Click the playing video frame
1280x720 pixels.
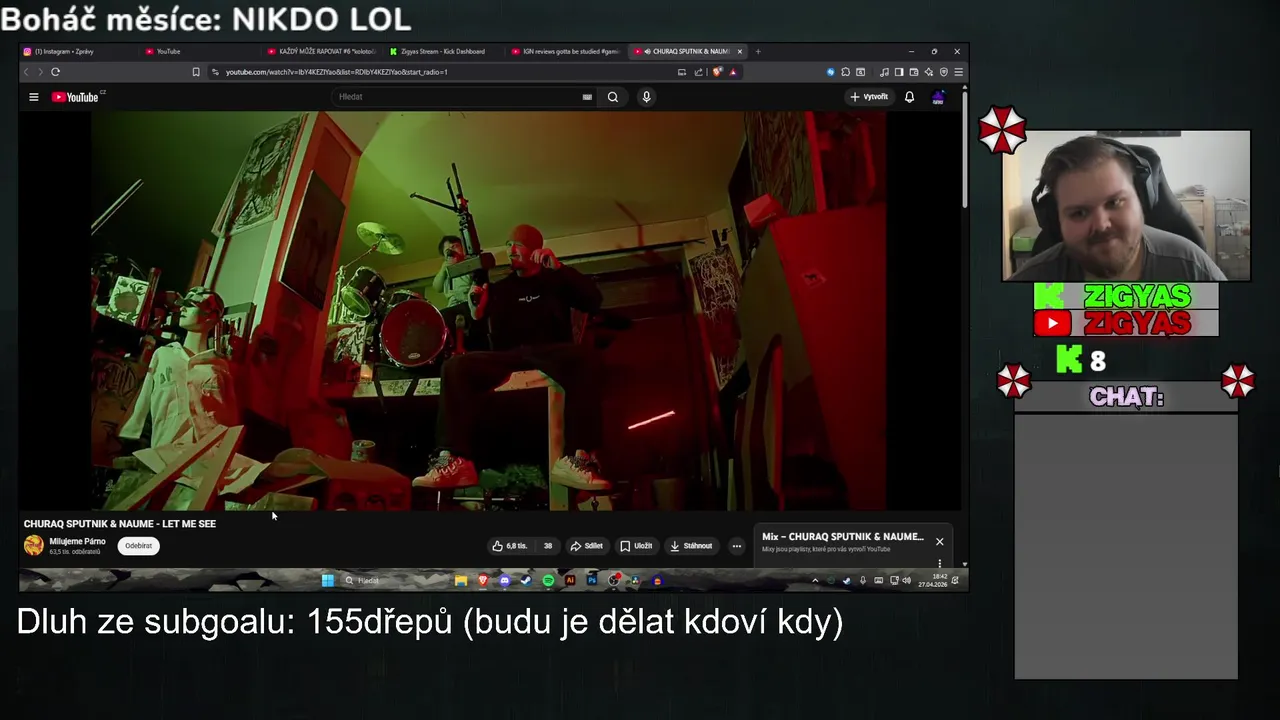488,310
